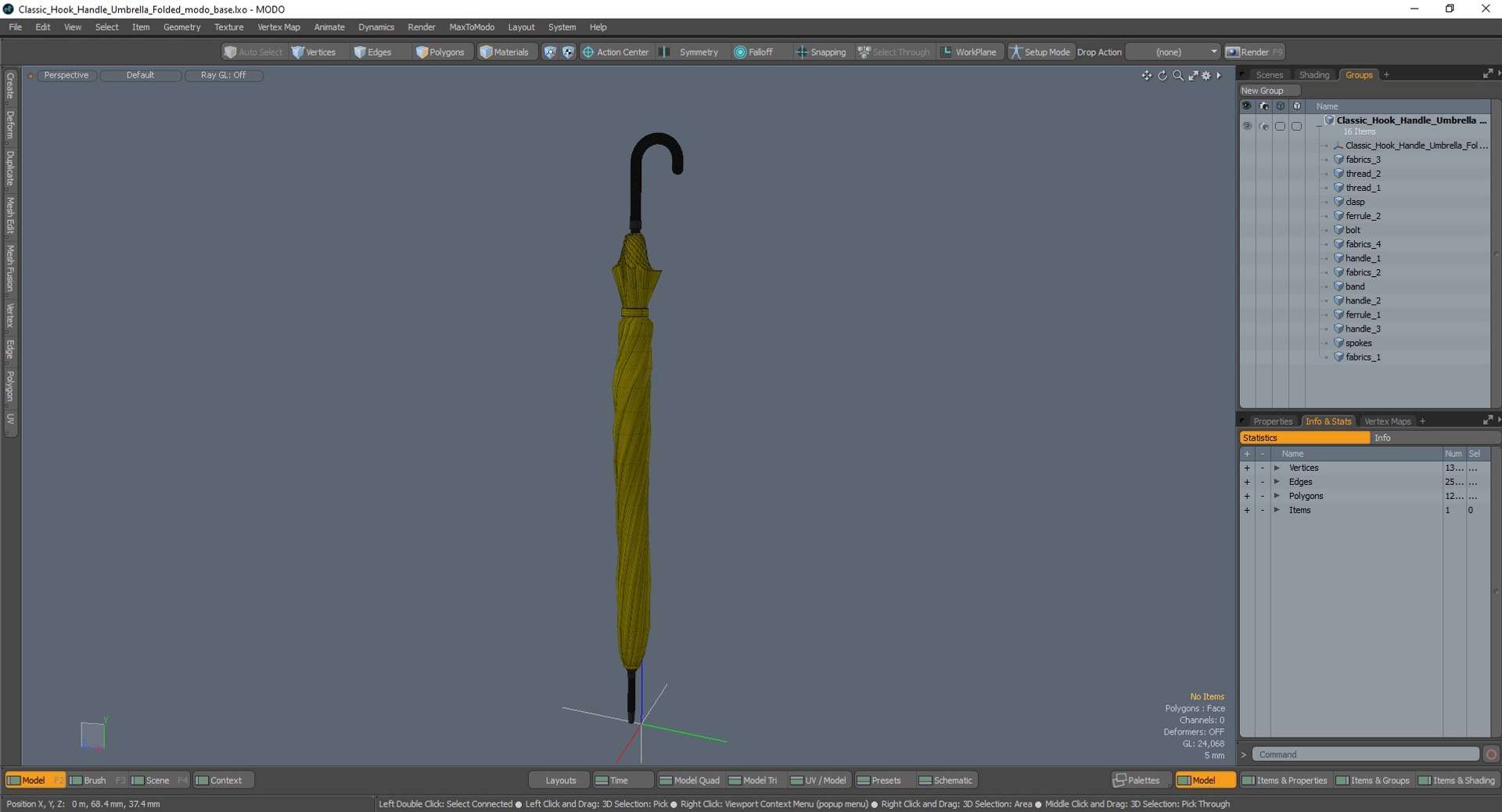
Task: Open the Action Center options
Action: [x=616, y=52]
